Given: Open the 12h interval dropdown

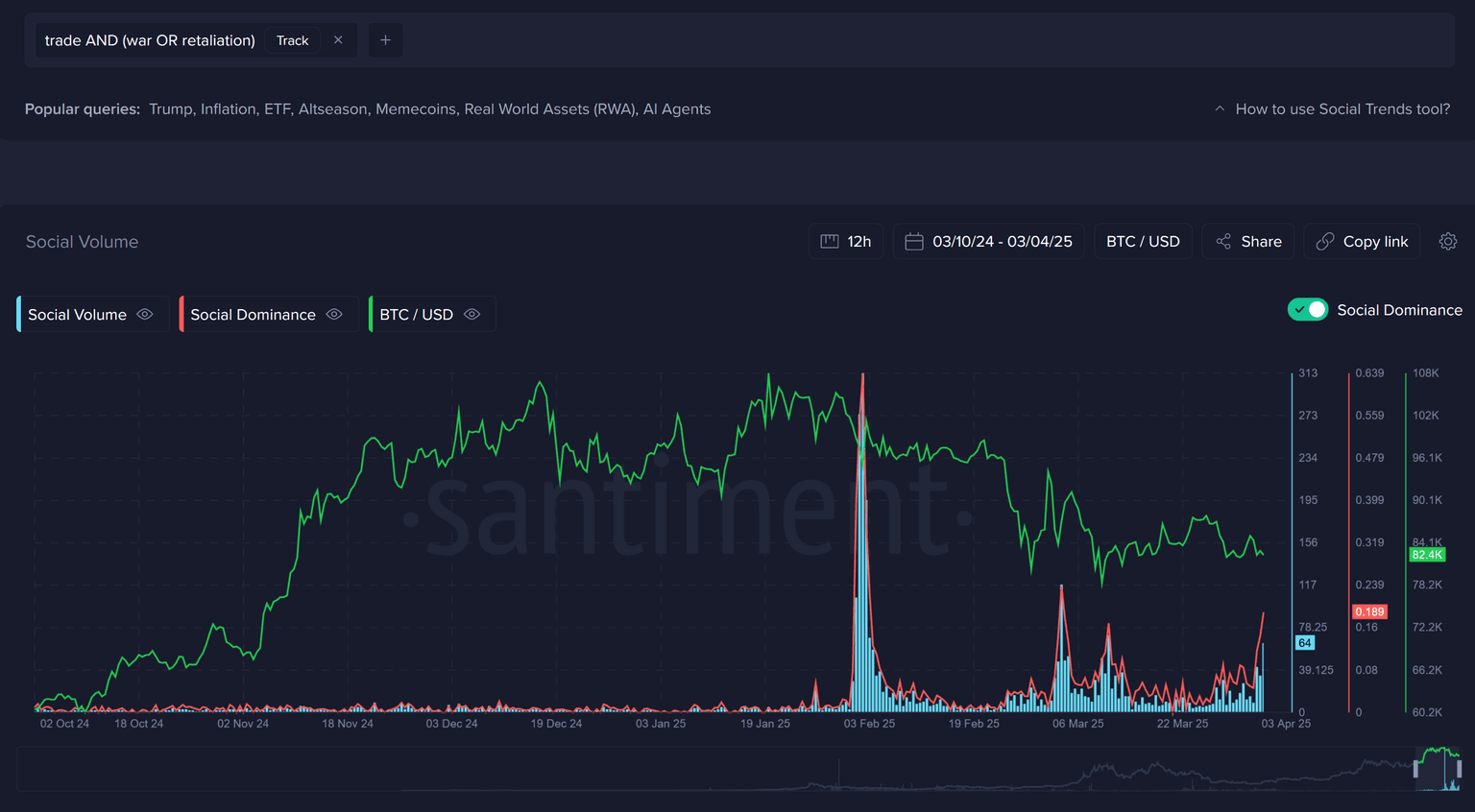Looking at the screenshot, I should tap(846, 242).
